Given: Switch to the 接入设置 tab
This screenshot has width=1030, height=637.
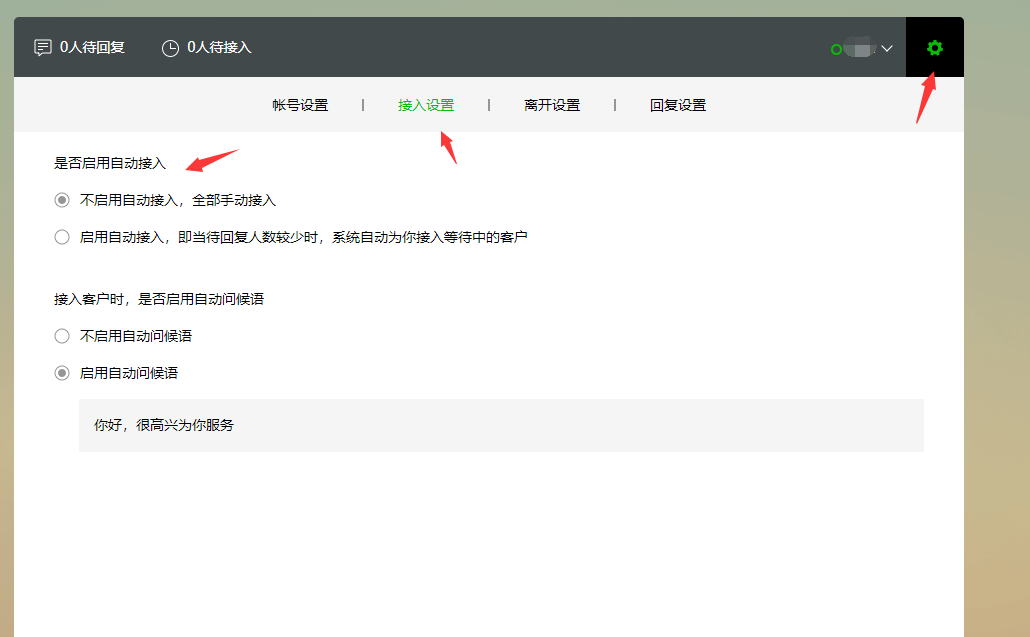Looking at the screenshot, I should click(426, 105).
